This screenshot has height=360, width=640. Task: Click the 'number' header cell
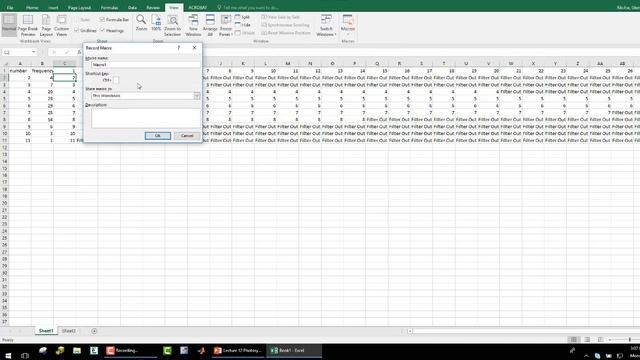coord(20,71)
